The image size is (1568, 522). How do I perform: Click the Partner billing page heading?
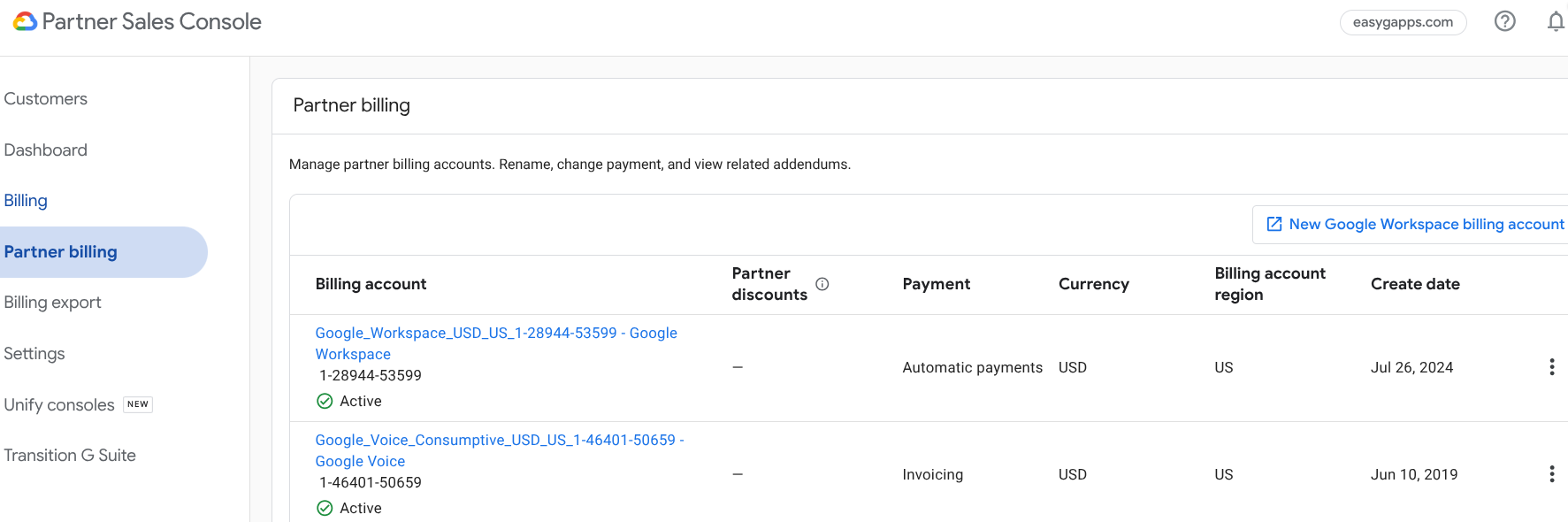point(352,105)
